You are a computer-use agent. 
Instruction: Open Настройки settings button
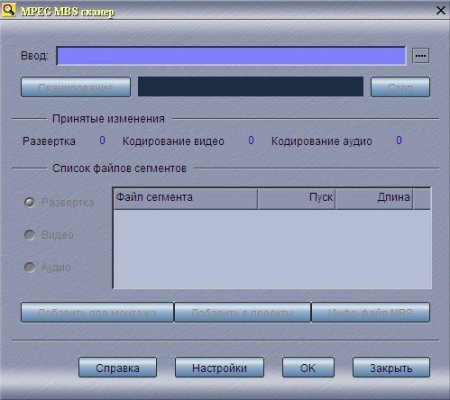(219, 368)
